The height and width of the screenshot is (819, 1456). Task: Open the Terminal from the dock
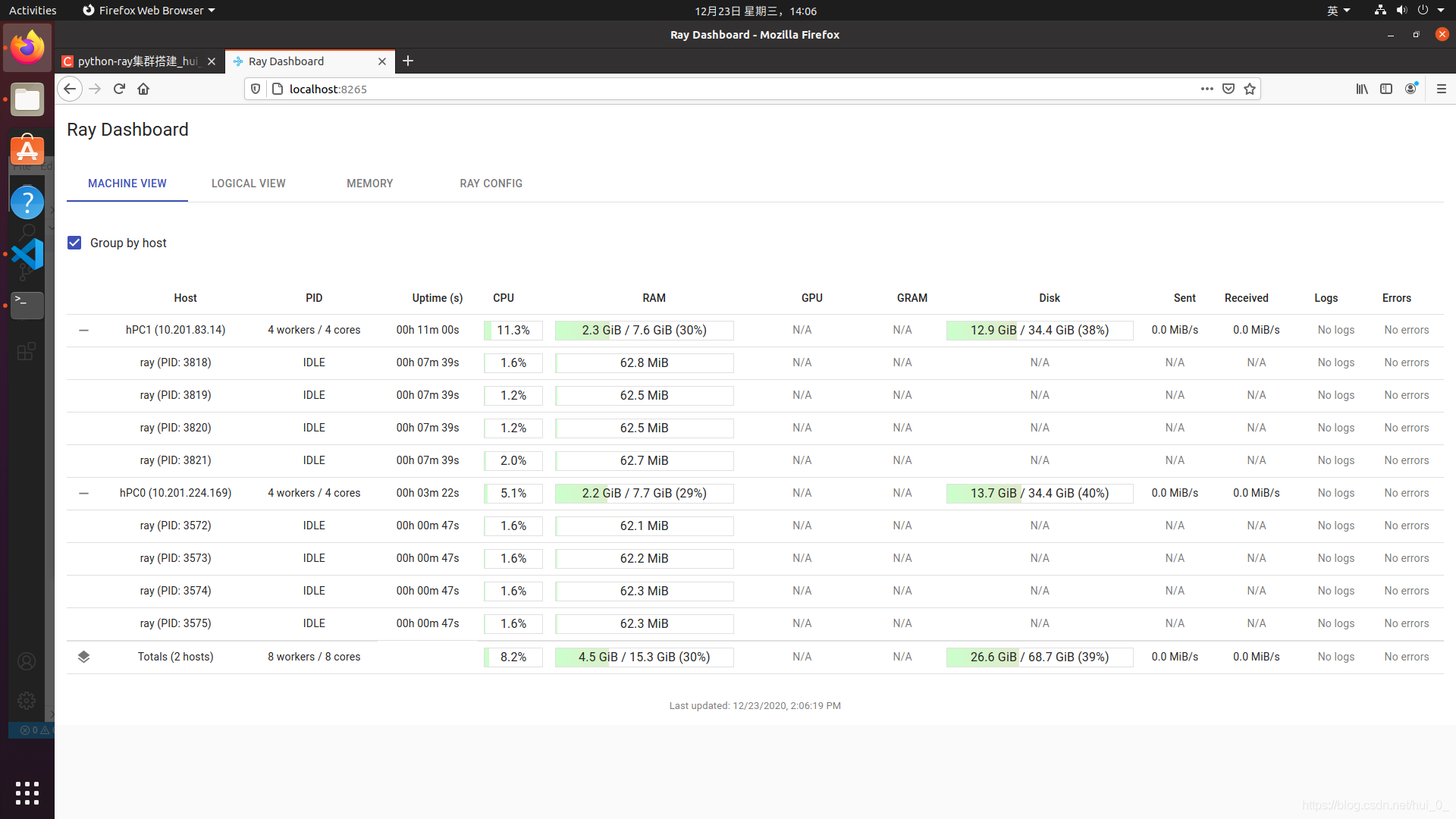coord(27,305)
